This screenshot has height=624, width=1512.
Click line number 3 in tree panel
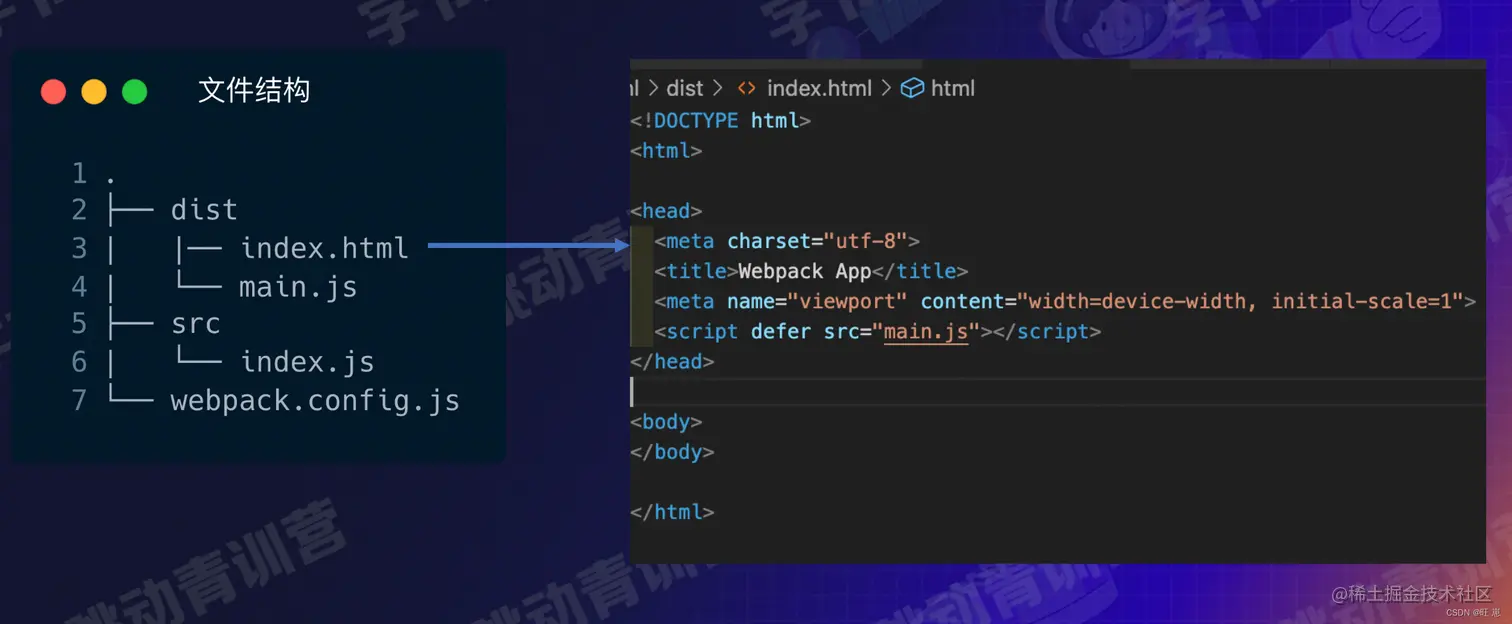pyautogui.click(x=80, y=248)
